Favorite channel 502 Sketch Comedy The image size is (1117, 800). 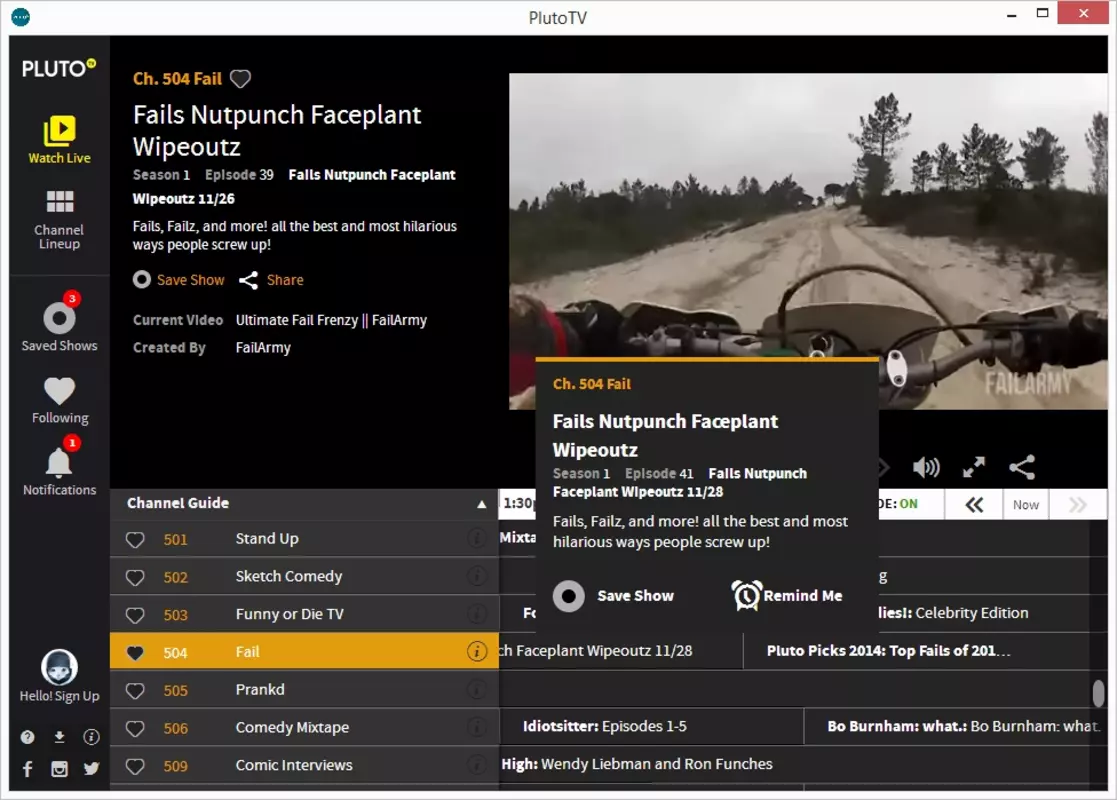click(x=135, y=578)
